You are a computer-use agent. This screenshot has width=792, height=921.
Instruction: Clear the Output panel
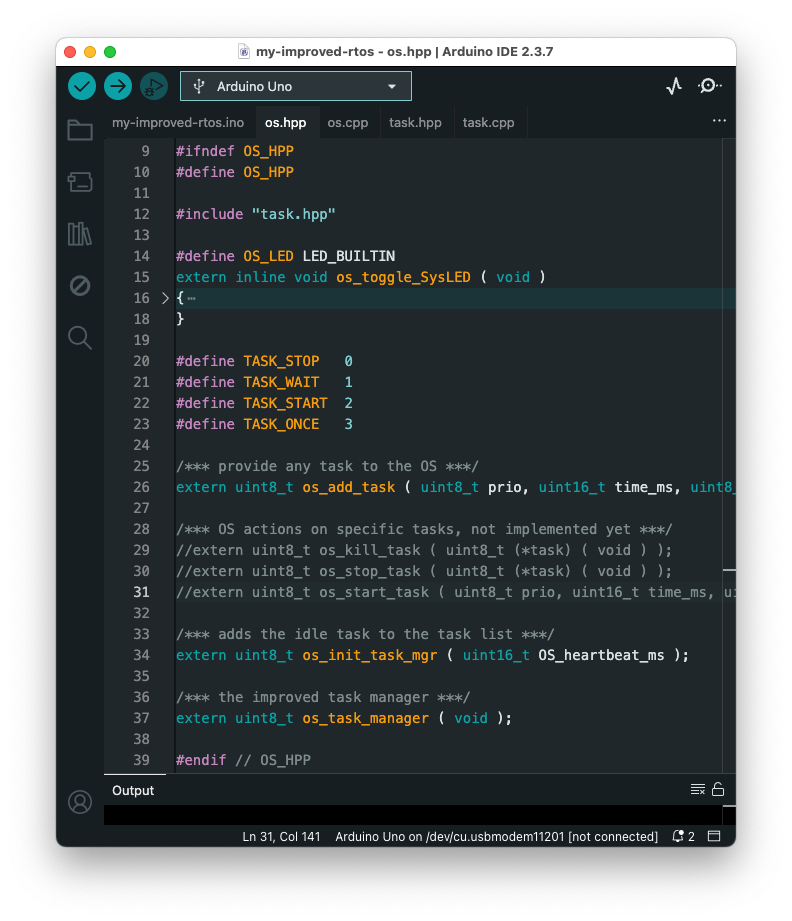697,789
